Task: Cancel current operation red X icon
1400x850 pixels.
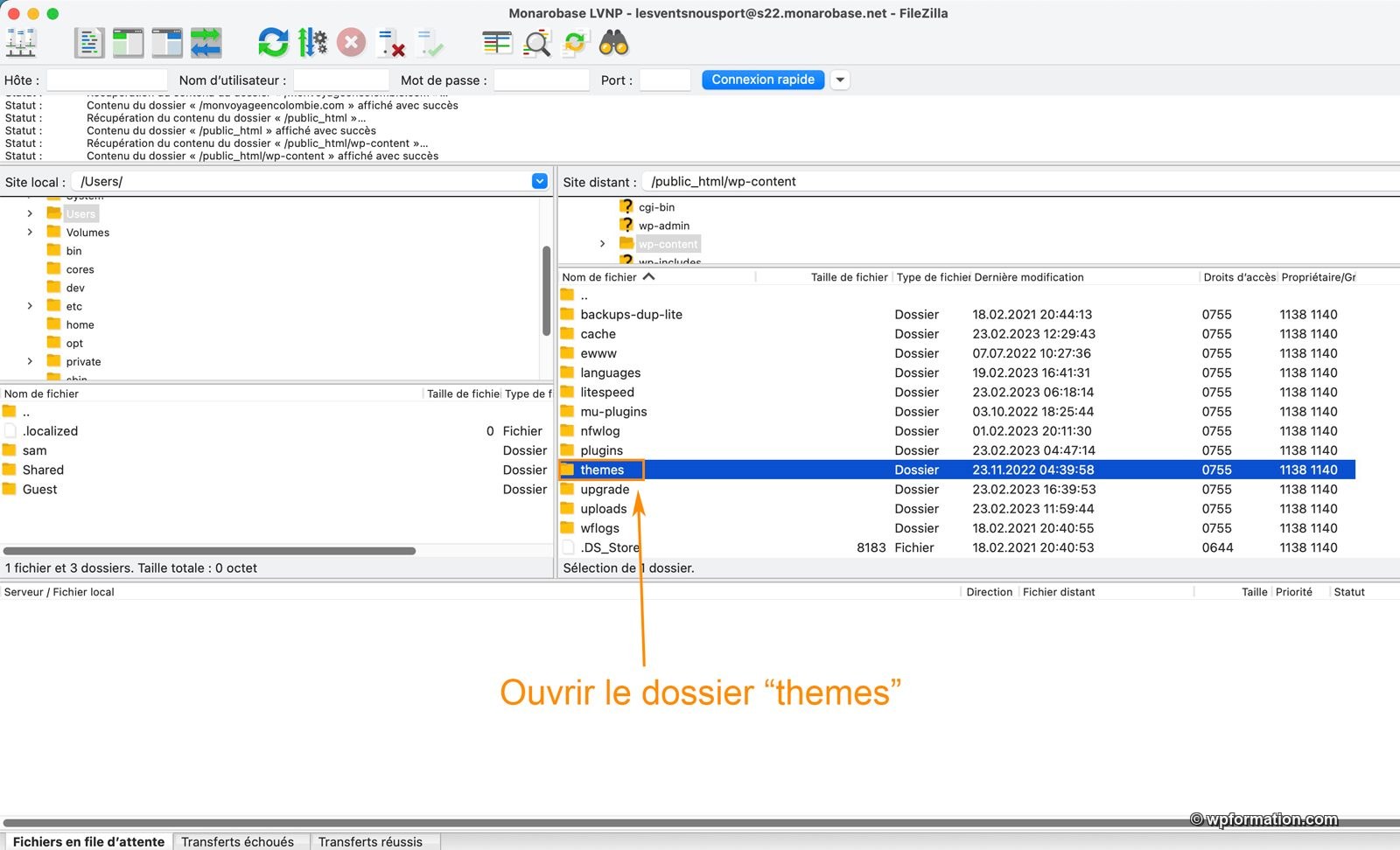Action: (351, 42)
